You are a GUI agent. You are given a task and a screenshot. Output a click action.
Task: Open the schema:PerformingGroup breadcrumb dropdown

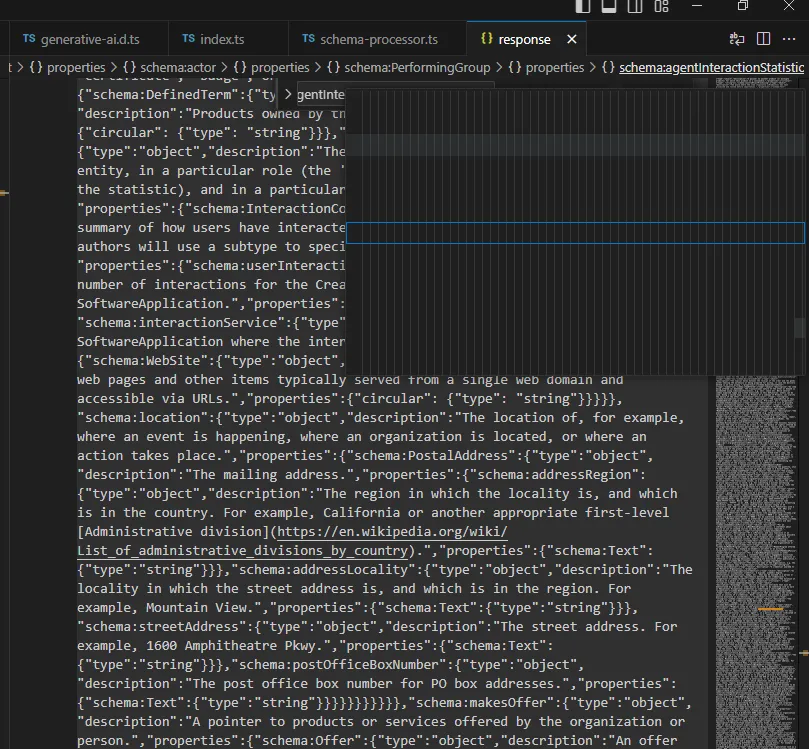(417, 68)
